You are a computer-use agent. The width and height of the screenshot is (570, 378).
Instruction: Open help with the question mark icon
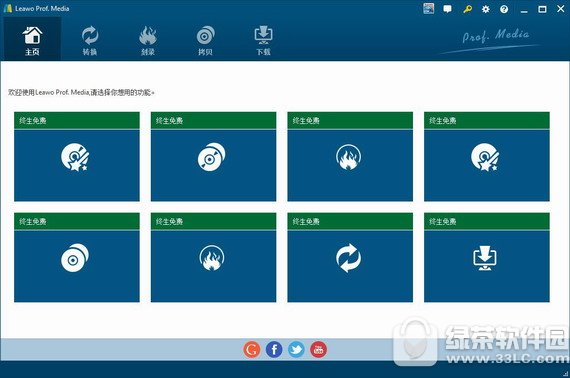[x=504, y=9]
